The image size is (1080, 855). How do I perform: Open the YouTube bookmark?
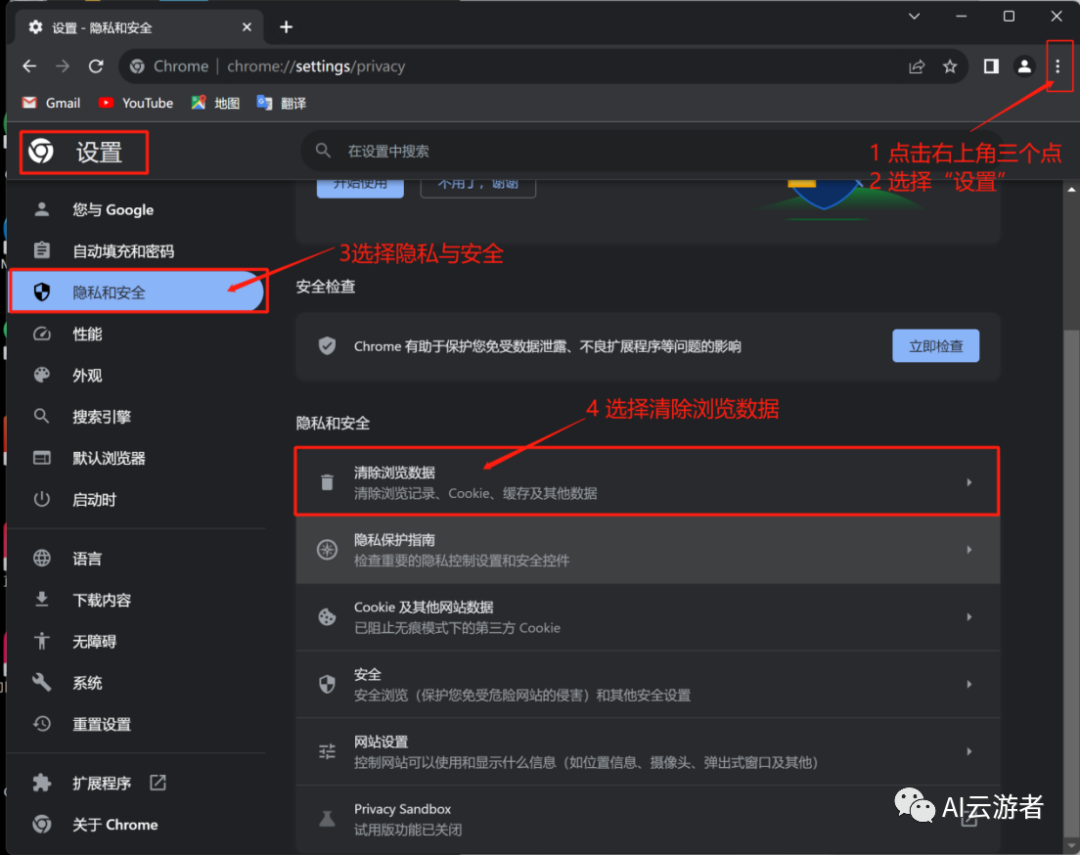pyautogui.click(x=136, y=103)
